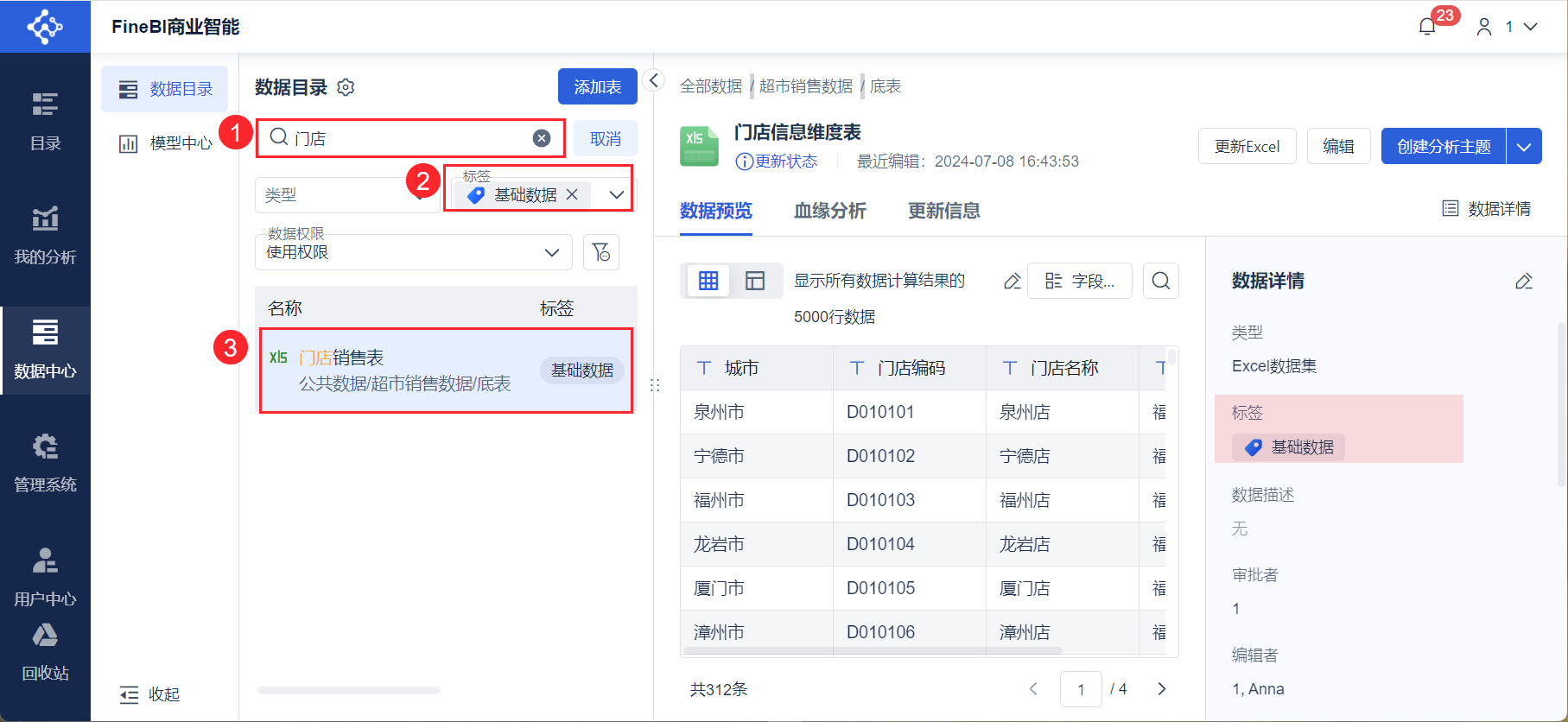
Task: Click the 编辑 button
Action: click(x=1338, y=146)
